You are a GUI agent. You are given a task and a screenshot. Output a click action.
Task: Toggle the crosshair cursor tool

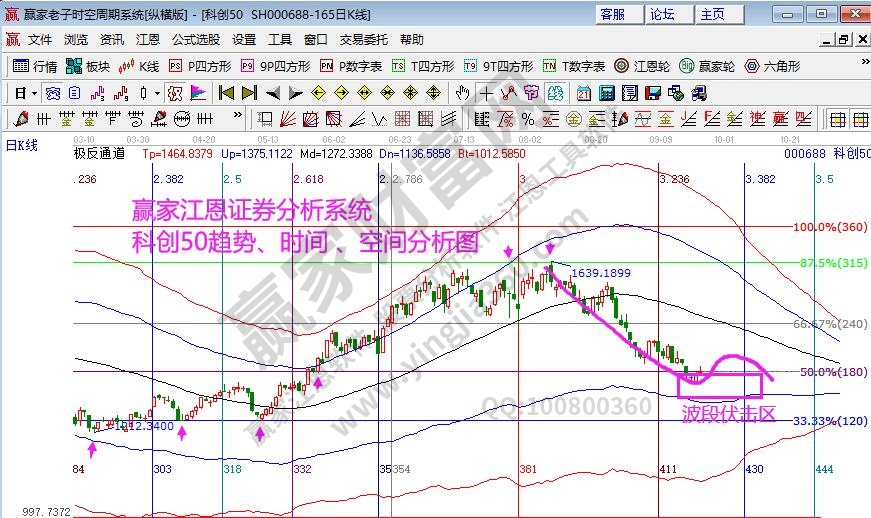tap(486, 93)
